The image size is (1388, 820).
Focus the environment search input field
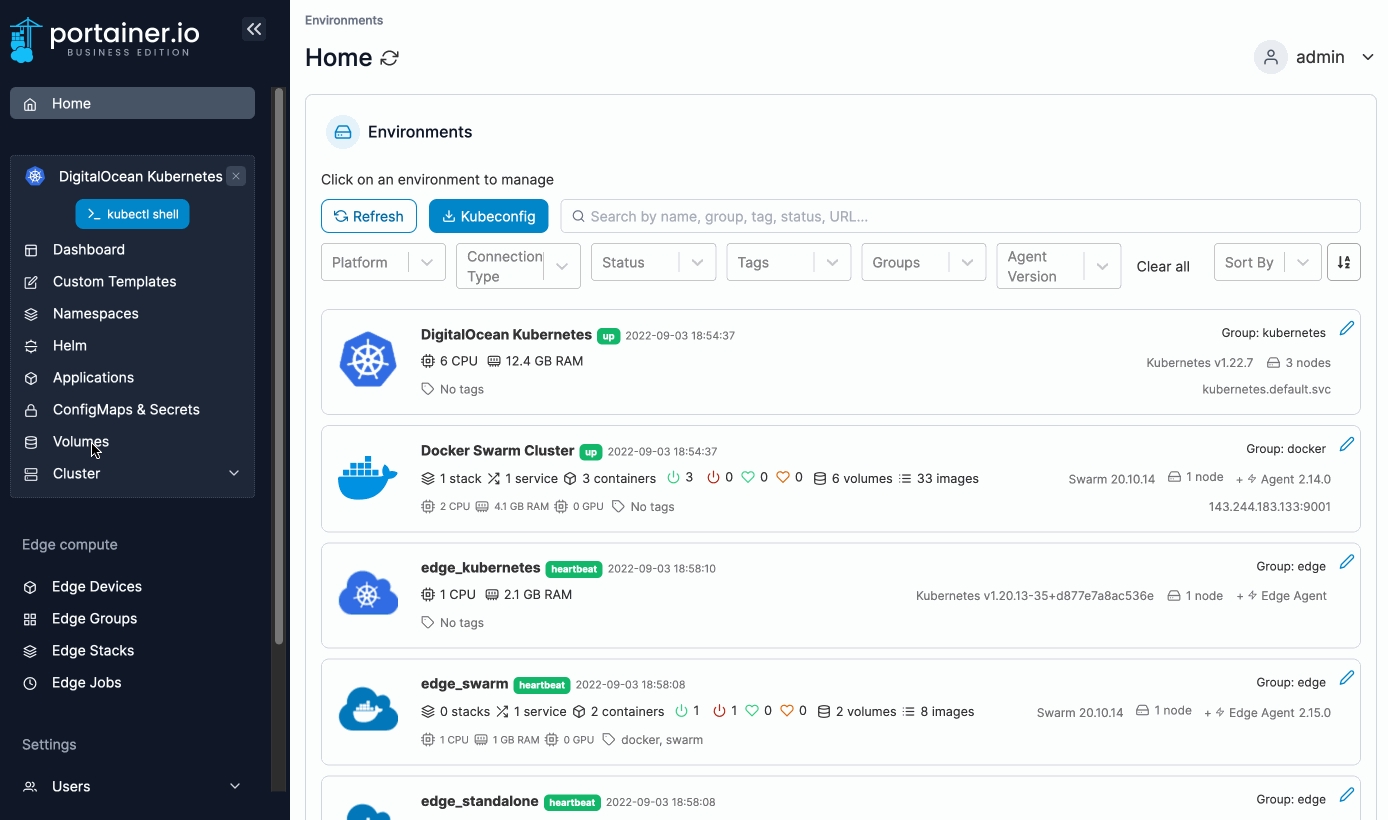coord(960,216)
